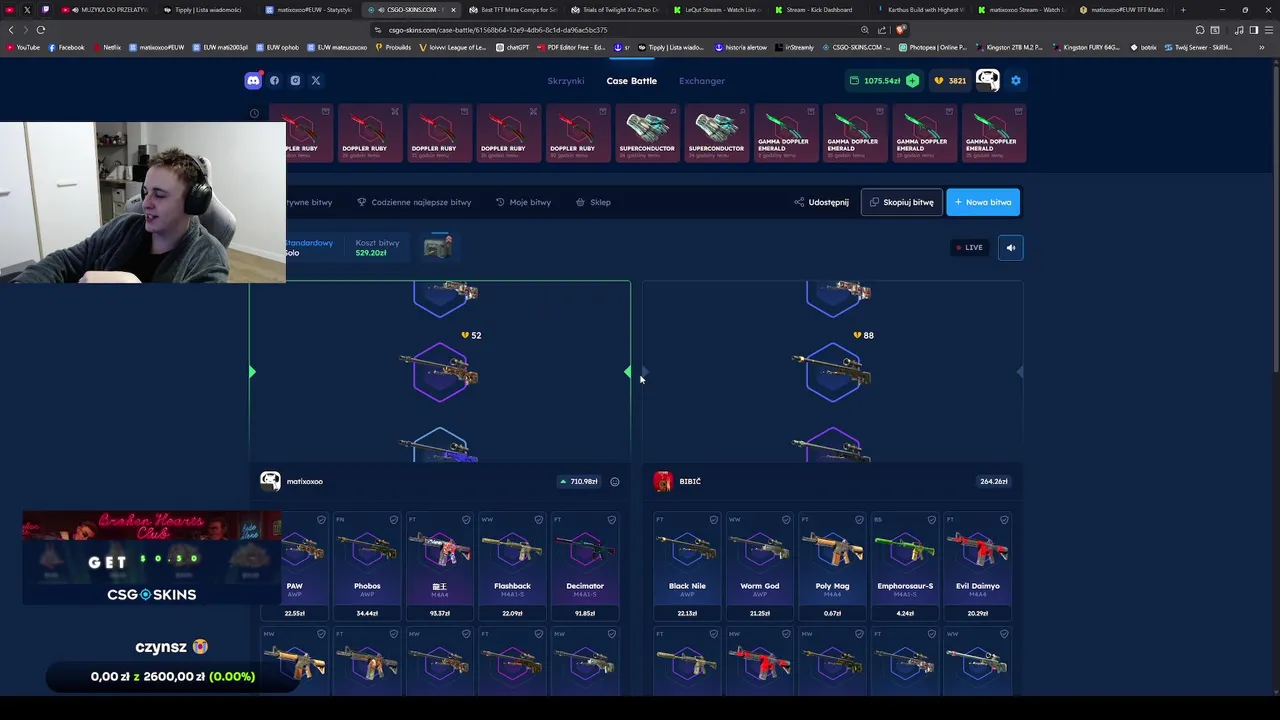Screen dimensions: 1280x720
Task: Open YouTube bookmark in bookmarks bar
Action: (23, 47)
